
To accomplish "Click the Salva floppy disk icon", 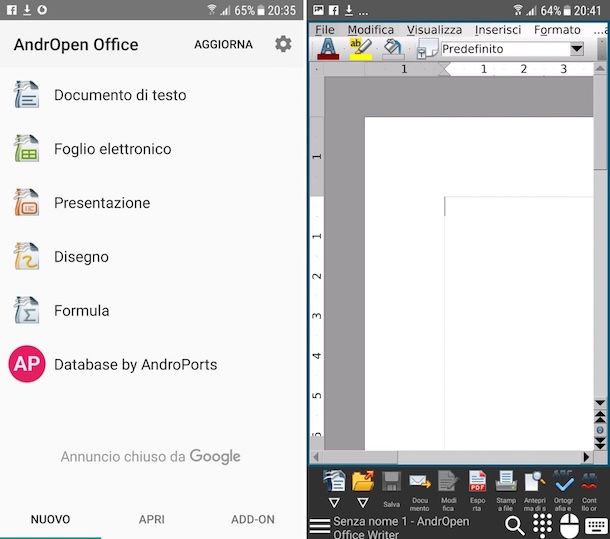I will [x=392, y=489].
